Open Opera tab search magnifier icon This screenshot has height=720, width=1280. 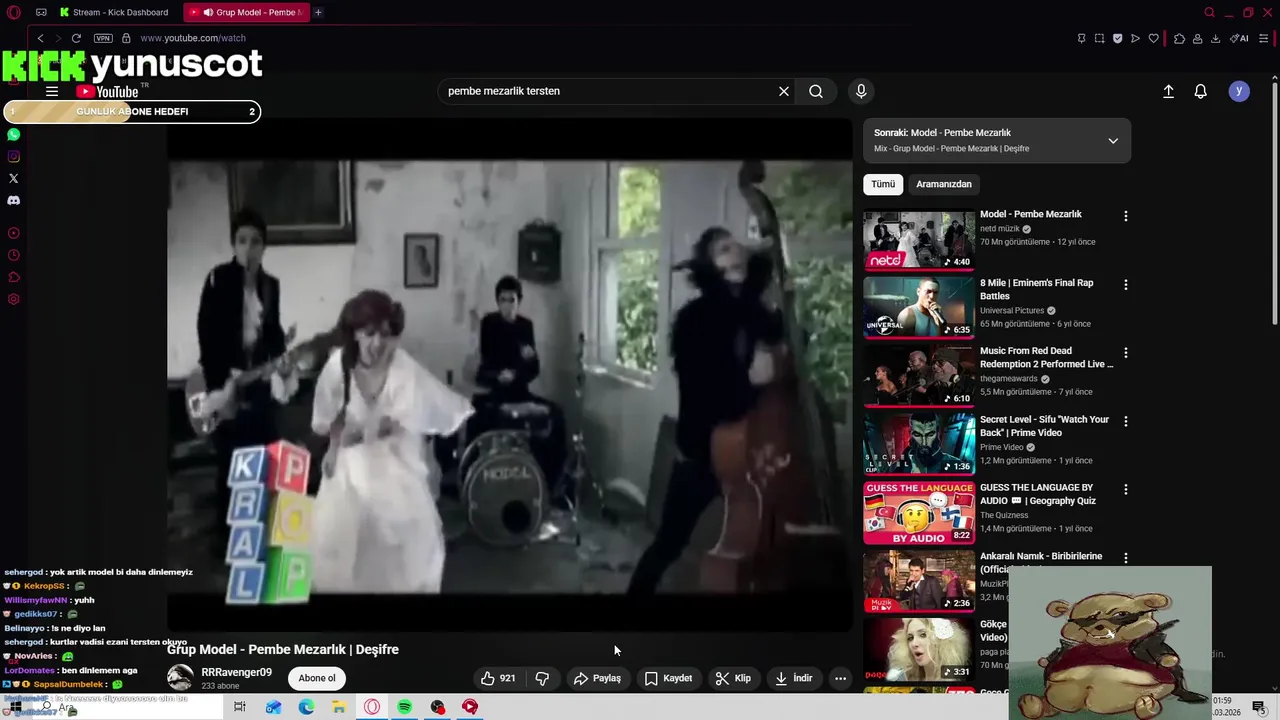1209,12
